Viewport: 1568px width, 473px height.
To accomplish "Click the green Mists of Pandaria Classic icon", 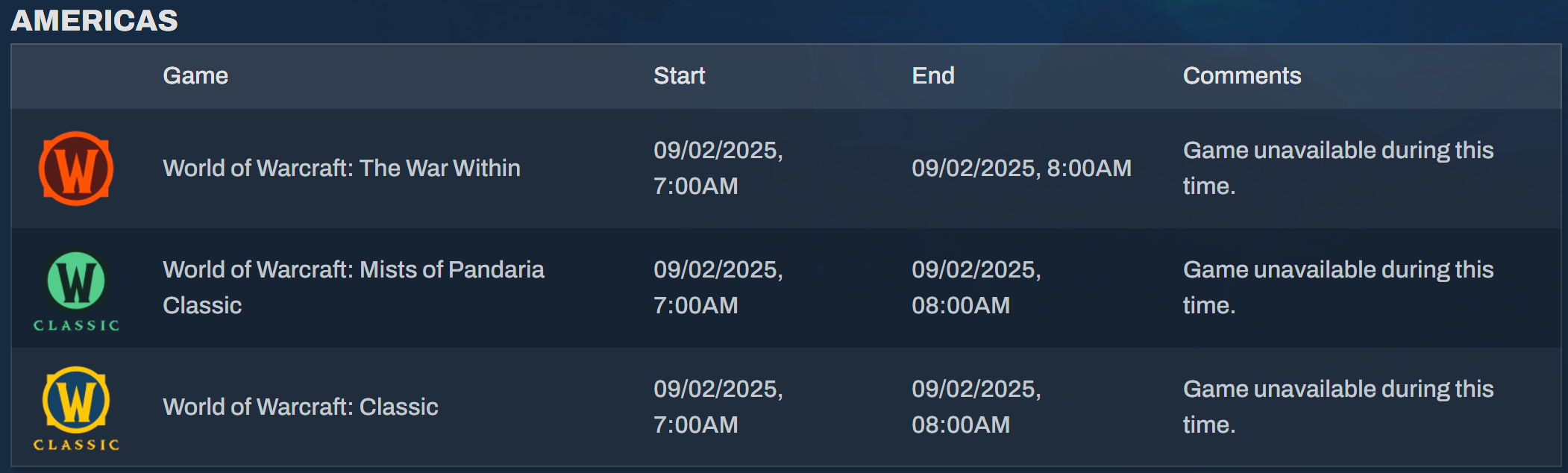I will pyautogui.click(x=76, y=291).
